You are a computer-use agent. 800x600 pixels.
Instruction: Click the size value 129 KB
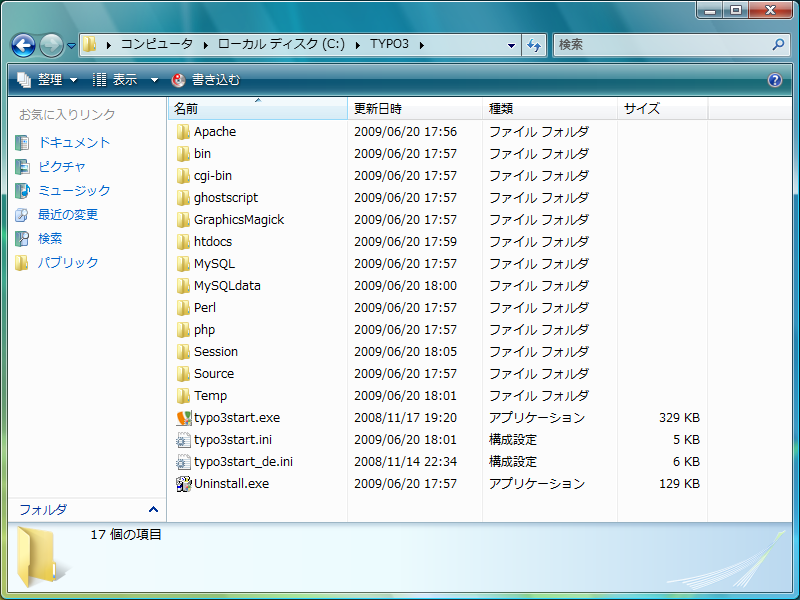pyautogui.click(x=679, y=484)
